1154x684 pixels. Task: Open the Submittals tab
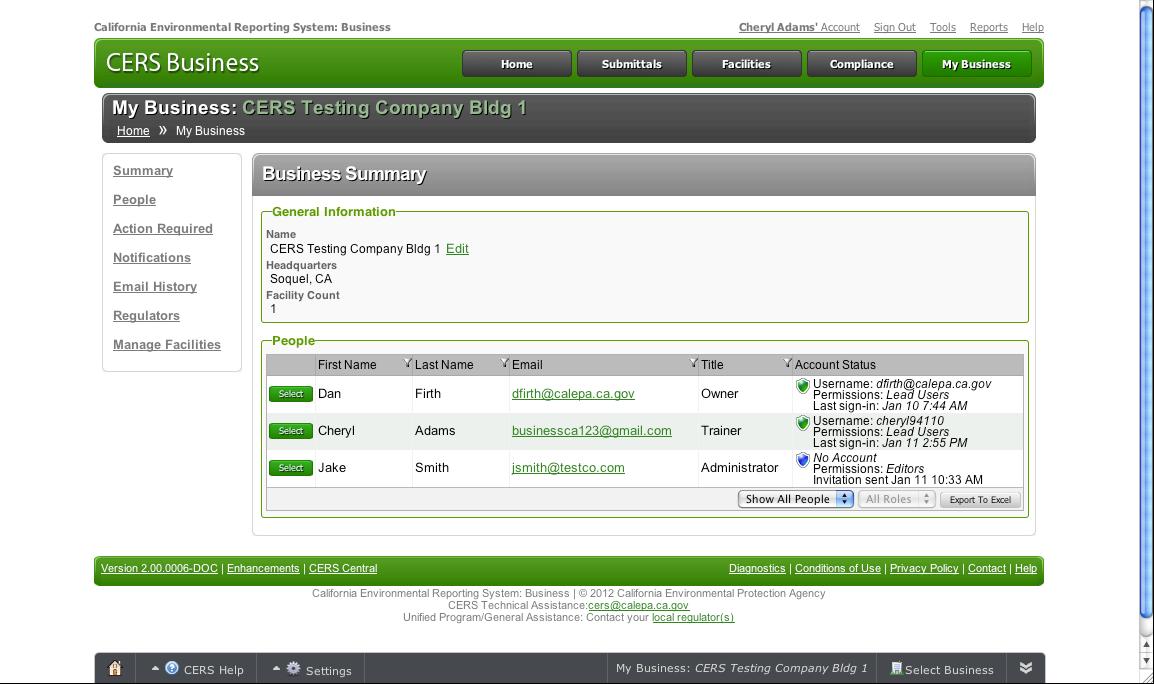tap(631, 64)
